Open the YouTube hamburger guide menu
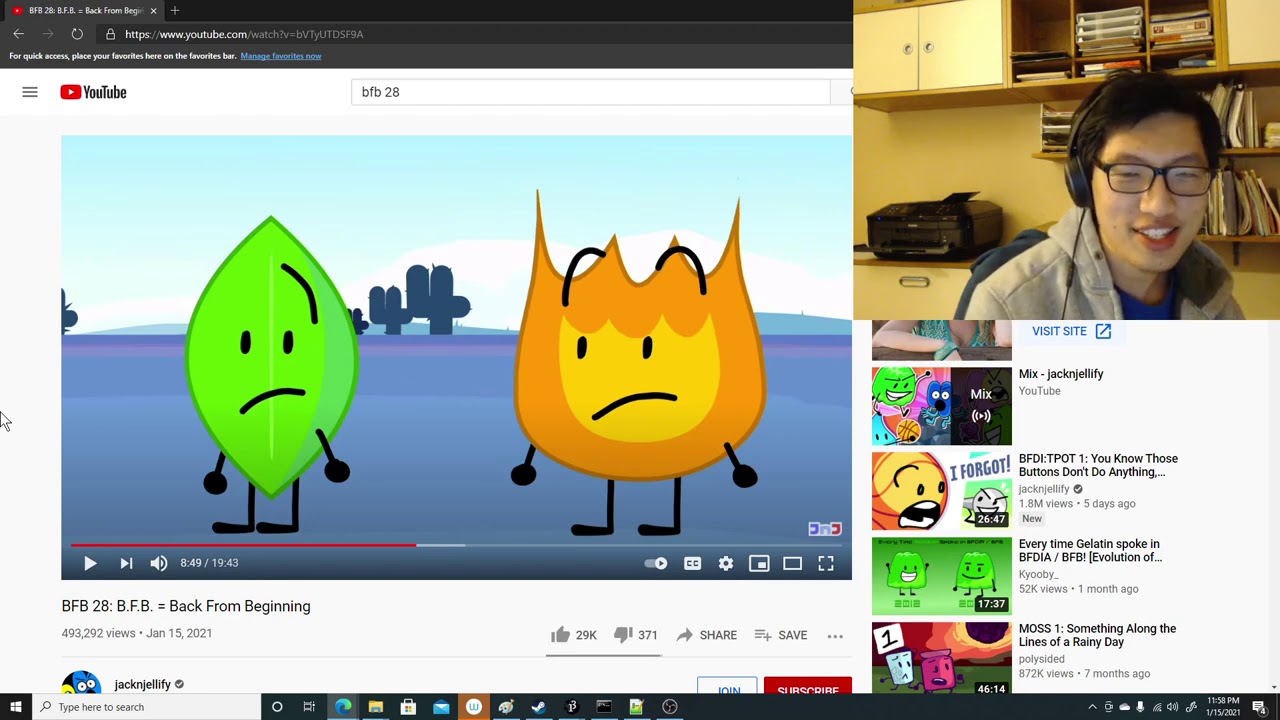This screenshot has height=720, width=1280. pyautogui.click(x=30, y=92)
